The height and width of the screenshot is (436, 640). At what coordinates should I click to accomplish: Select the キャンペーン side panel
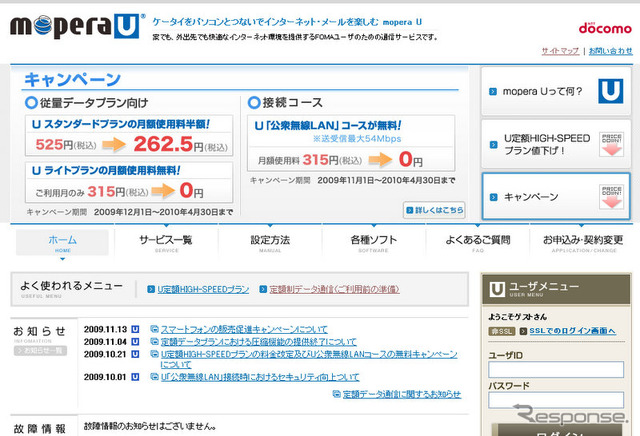click(x=556, y=196)
